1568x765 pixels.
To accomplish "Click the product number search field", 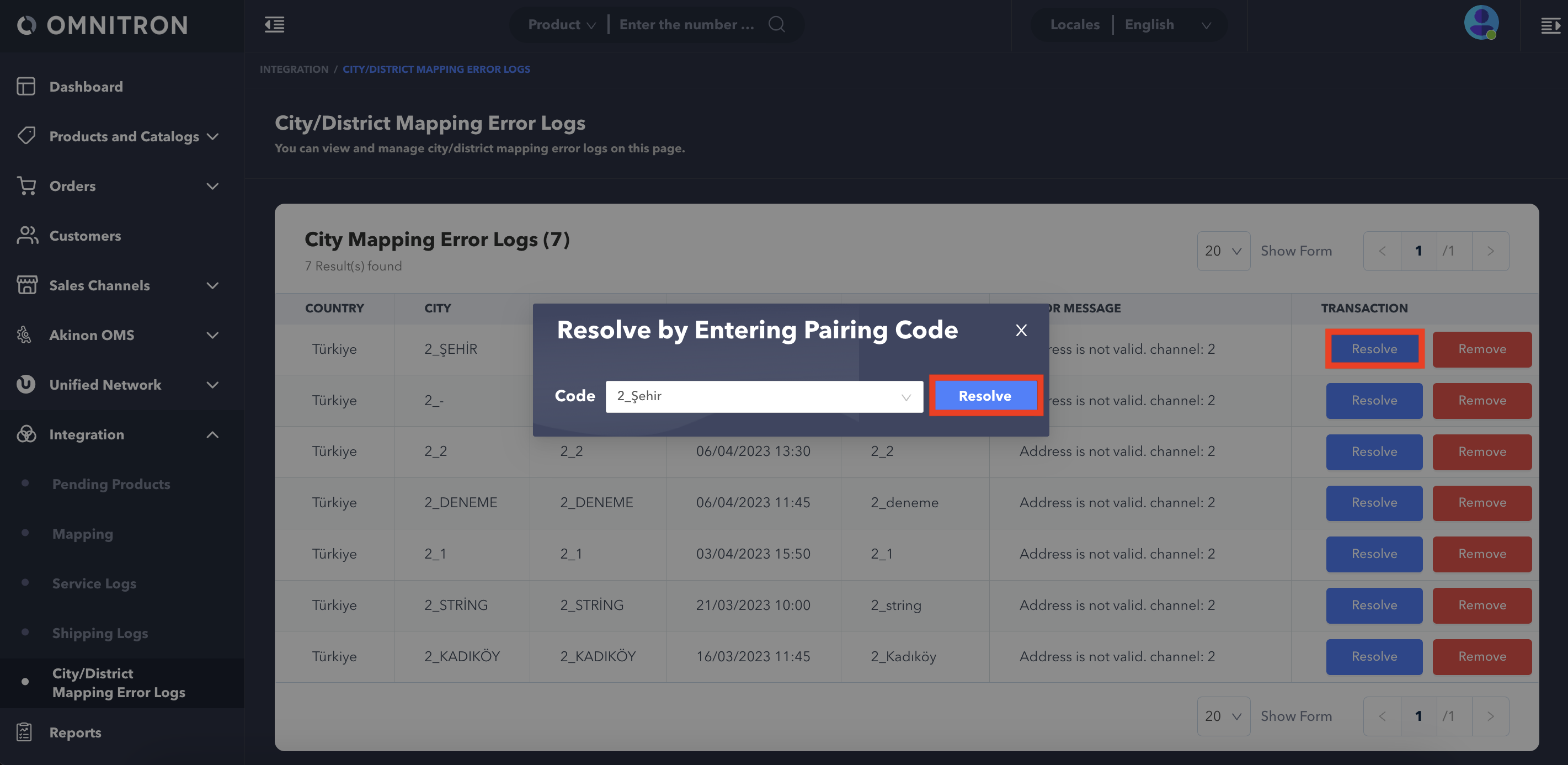I will pyautogui.click(x=686, y=25).
